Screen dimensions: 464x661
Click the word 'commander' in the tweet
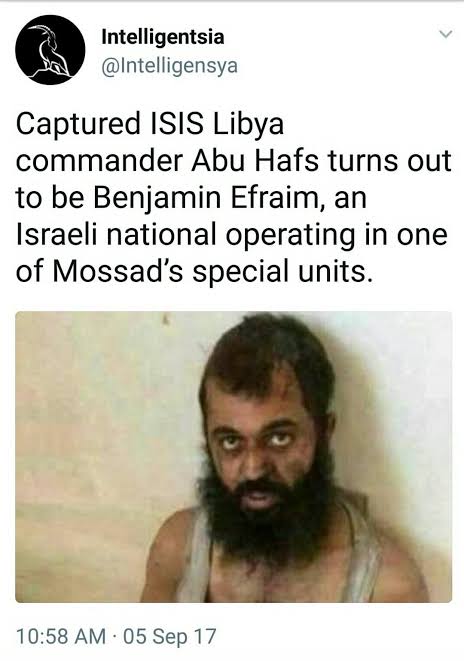pyautogui.click(x=99, y=161)
